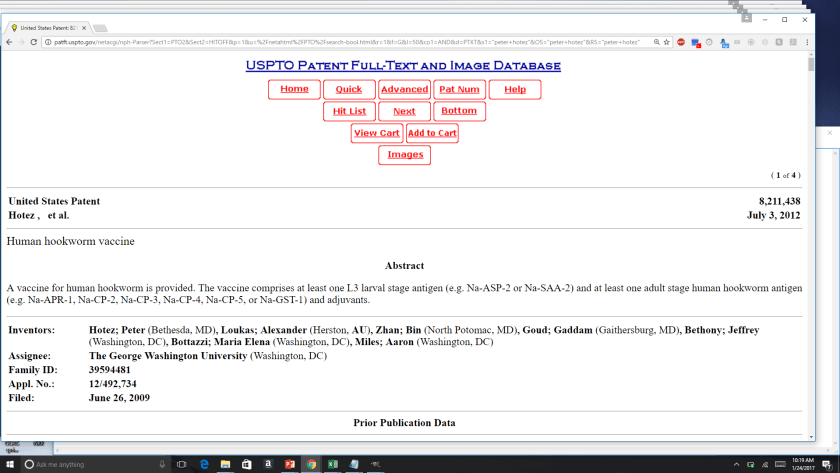Image resolution: width=840 pixels, height=473 pixels.
Task: Open the Windows Store from taskbar
Action: (246, 464)
